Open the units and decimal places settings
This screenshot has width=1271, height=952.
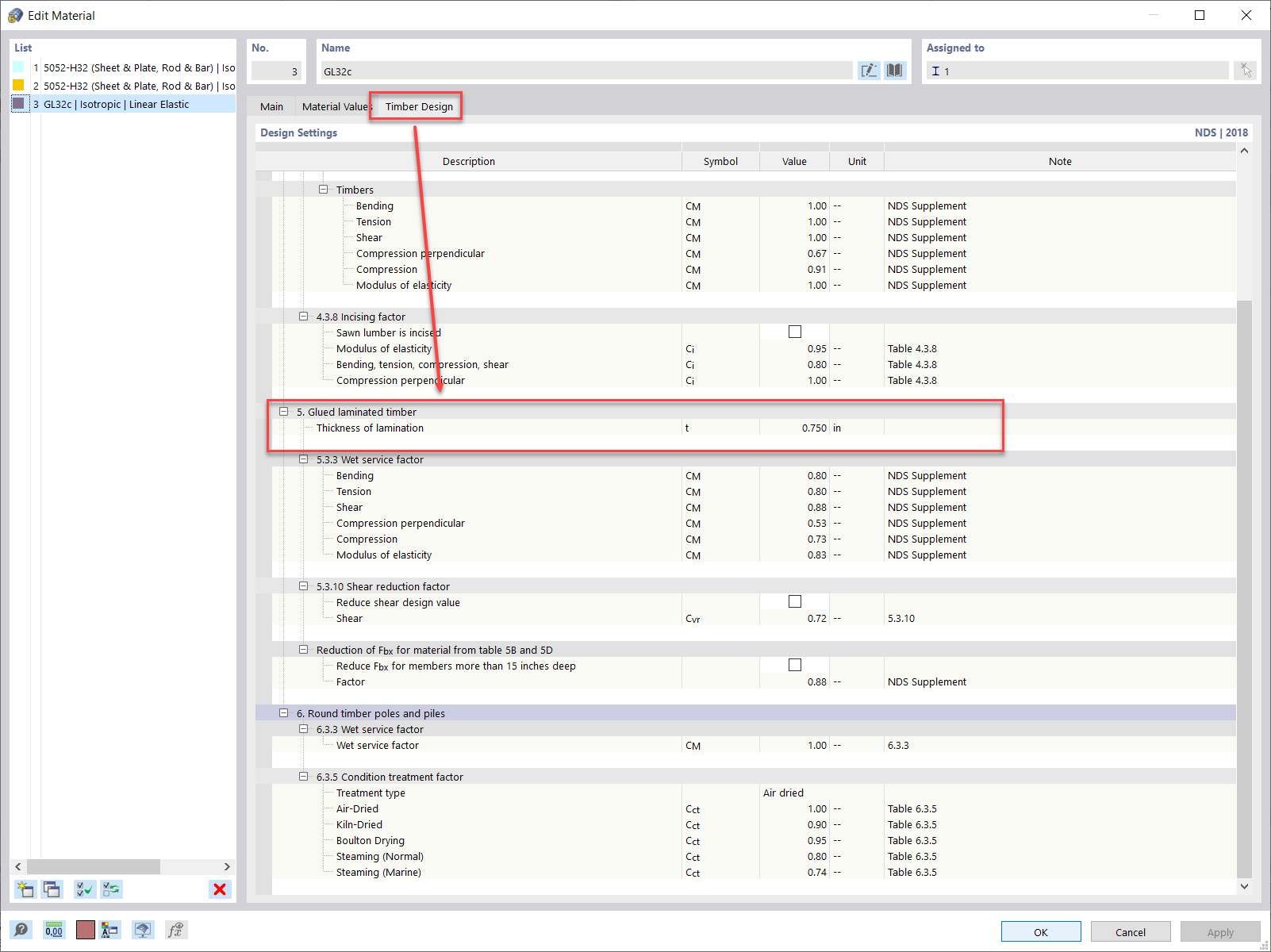[53, 929]
